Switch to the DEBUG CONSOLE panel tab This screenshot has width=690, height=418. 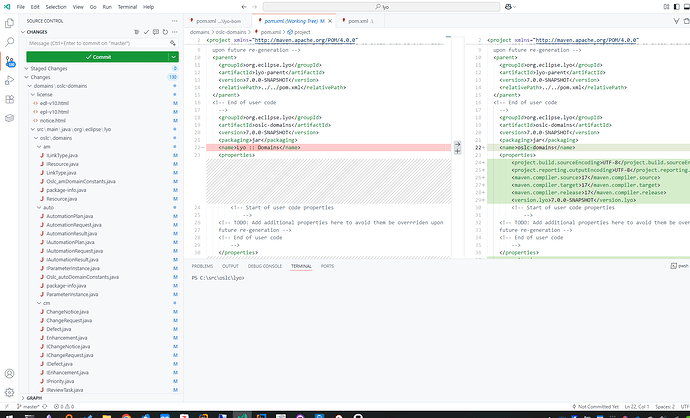tap(264, 266)
